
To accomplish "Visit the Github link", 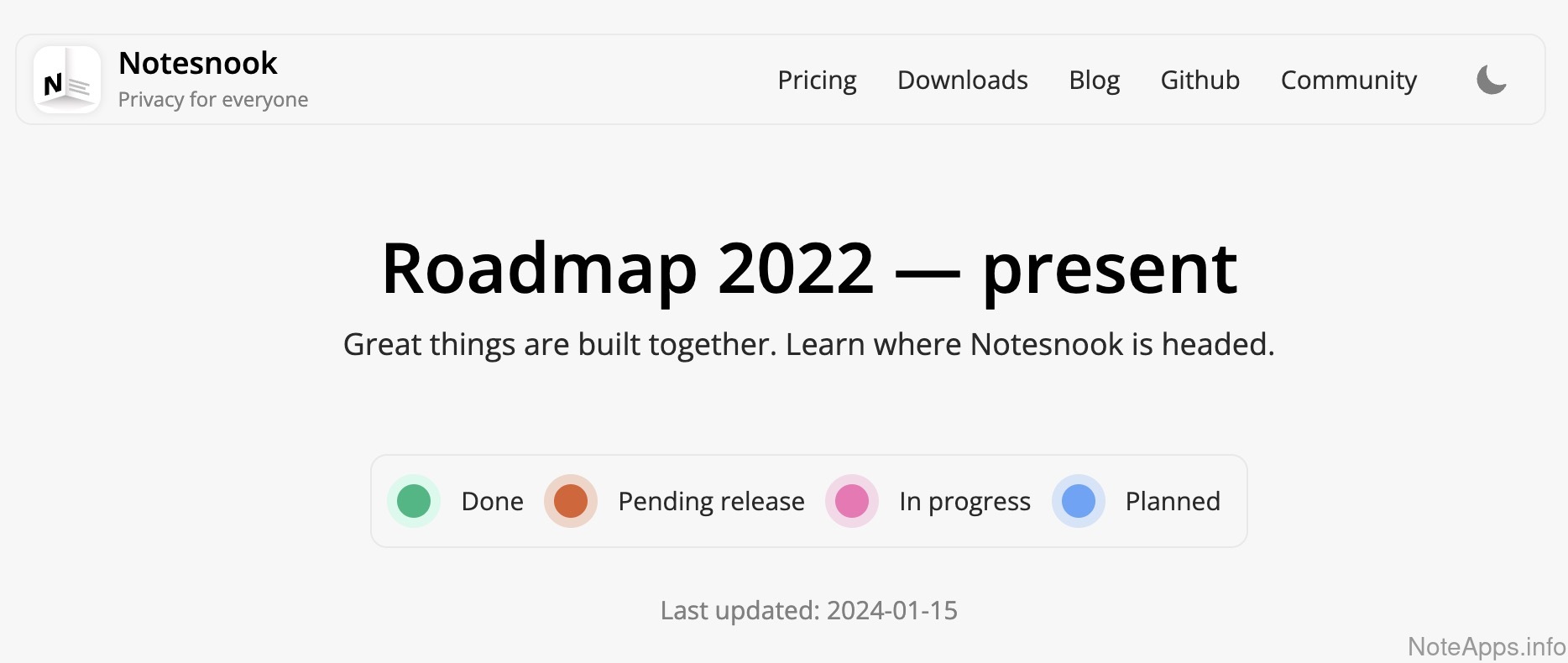I will 1200,80.
